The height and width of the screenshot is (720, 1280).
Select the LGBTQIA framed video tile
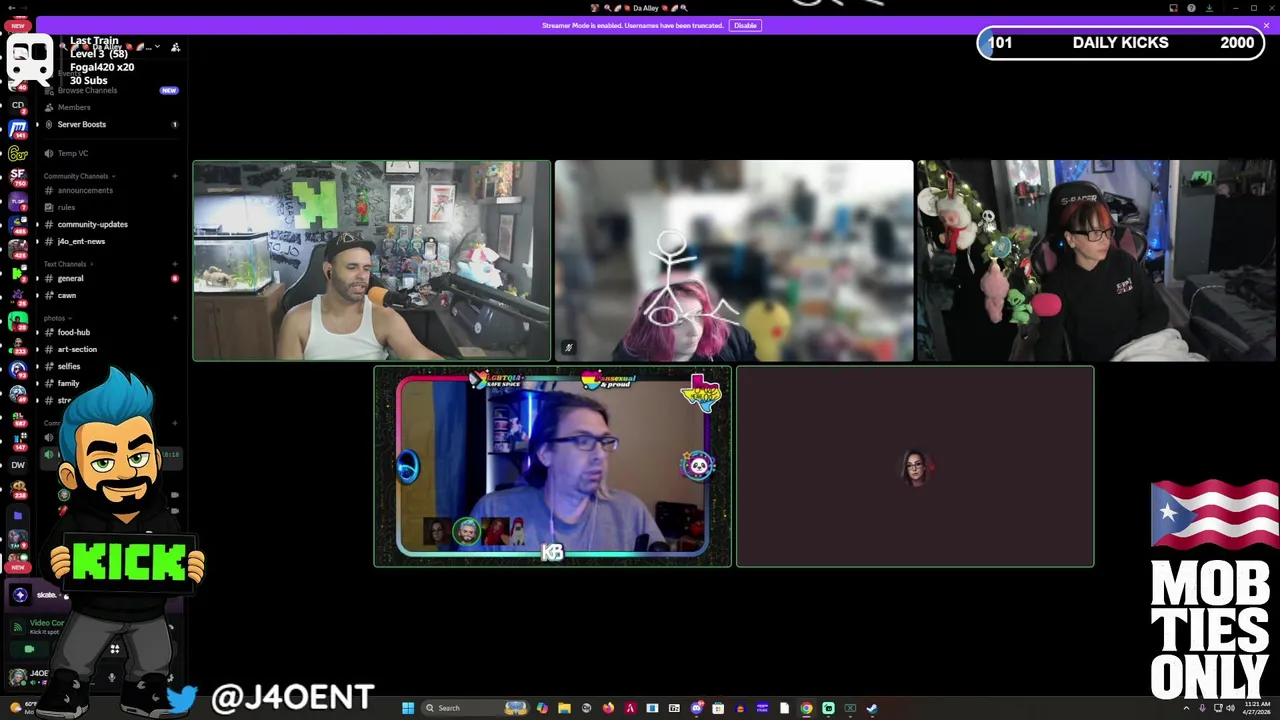pos(552,466)
